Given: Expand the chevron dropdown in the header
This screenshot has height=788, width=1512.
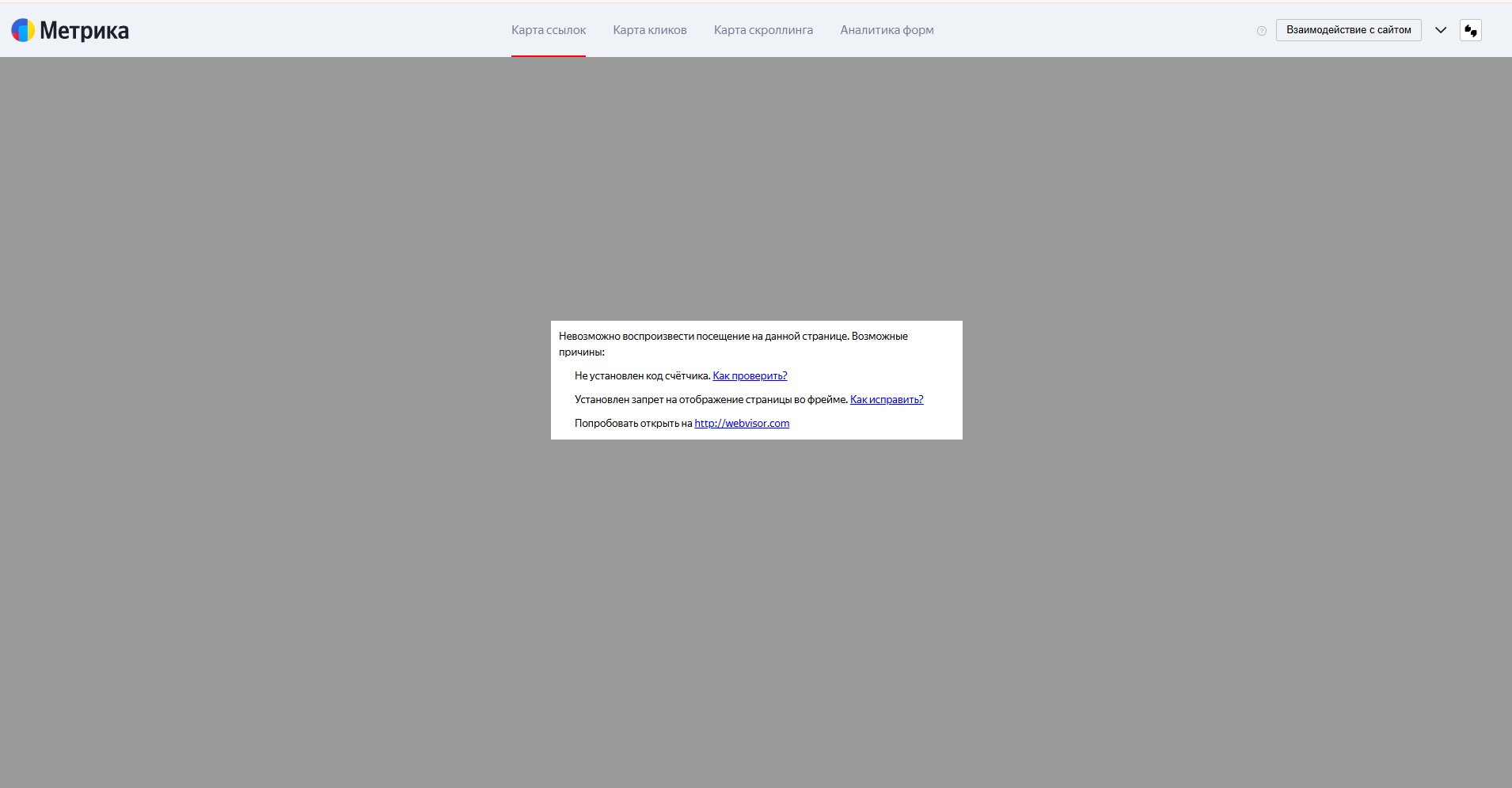Looking at the screenshot, I should click(x=1441, y=30).
